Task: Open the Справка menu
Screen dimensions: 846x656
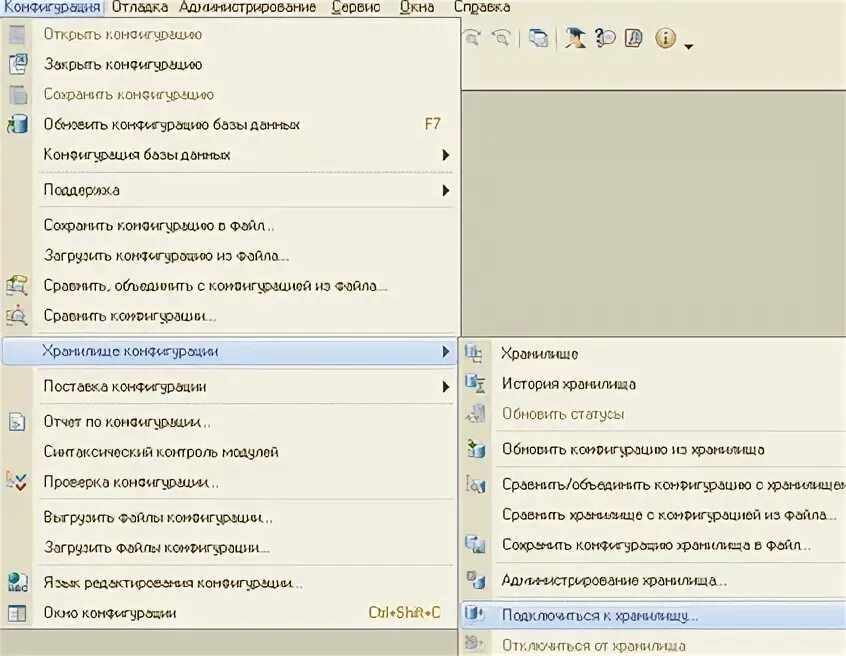Action: (482, 8)
